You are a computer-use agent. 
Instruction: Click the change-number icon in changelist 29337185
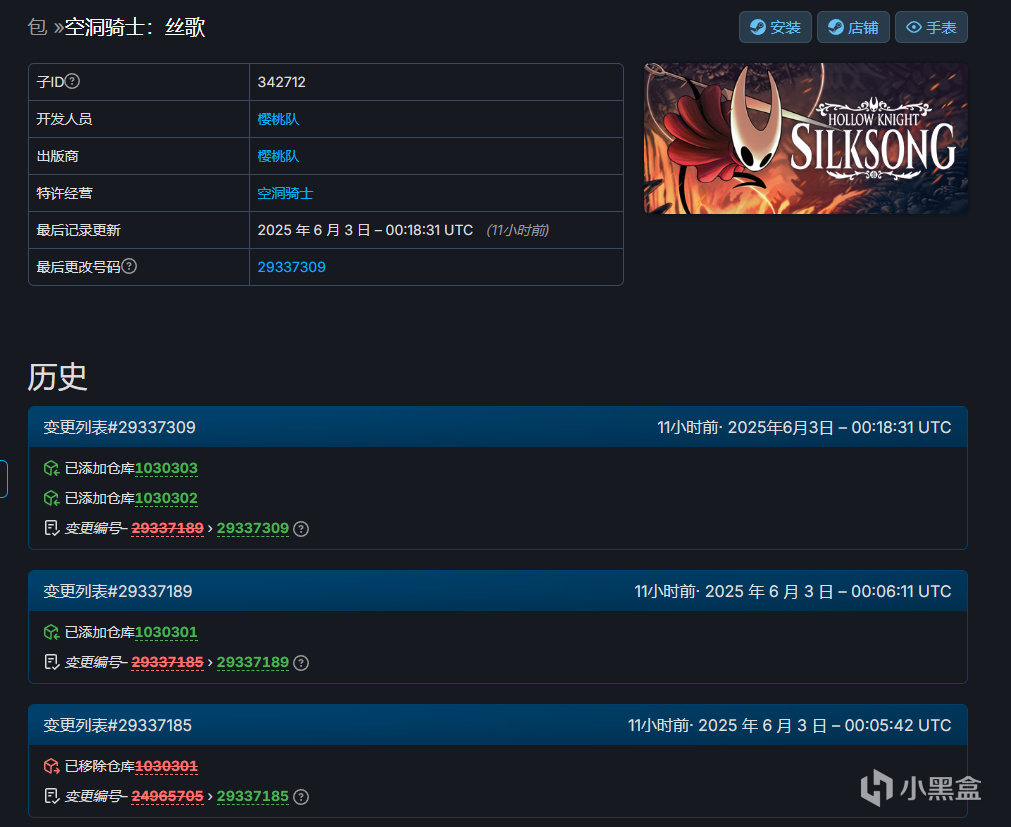[52, 797]
